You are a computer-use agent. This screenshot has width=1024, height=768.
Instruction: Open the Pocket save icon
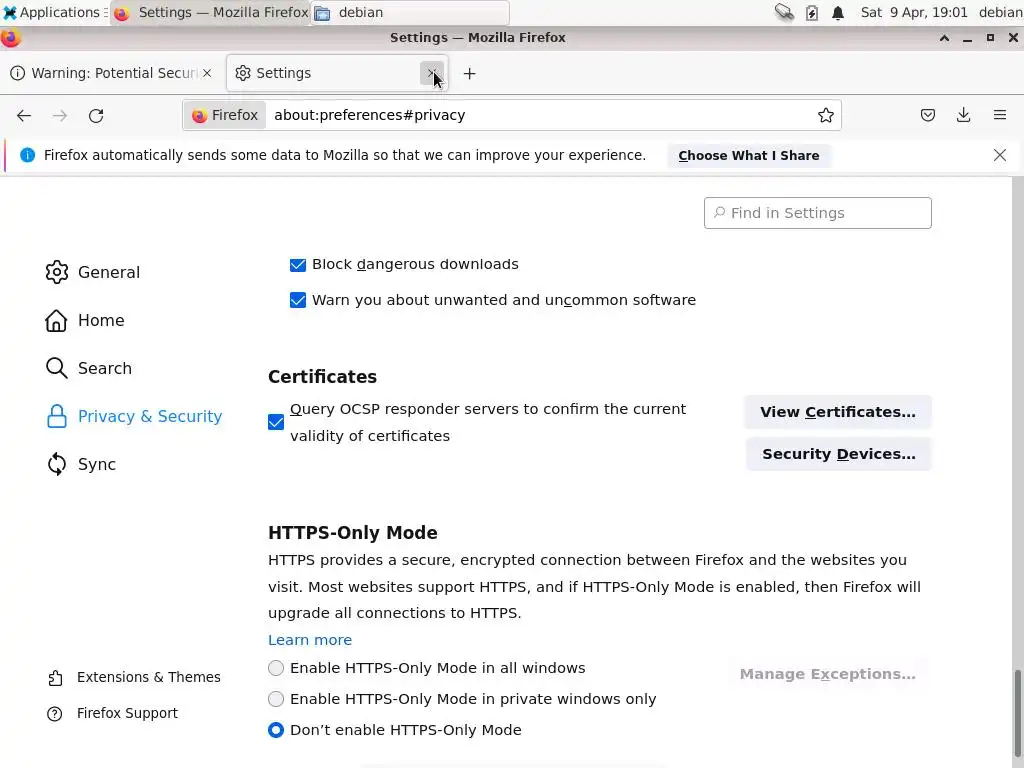click(928, 115)
